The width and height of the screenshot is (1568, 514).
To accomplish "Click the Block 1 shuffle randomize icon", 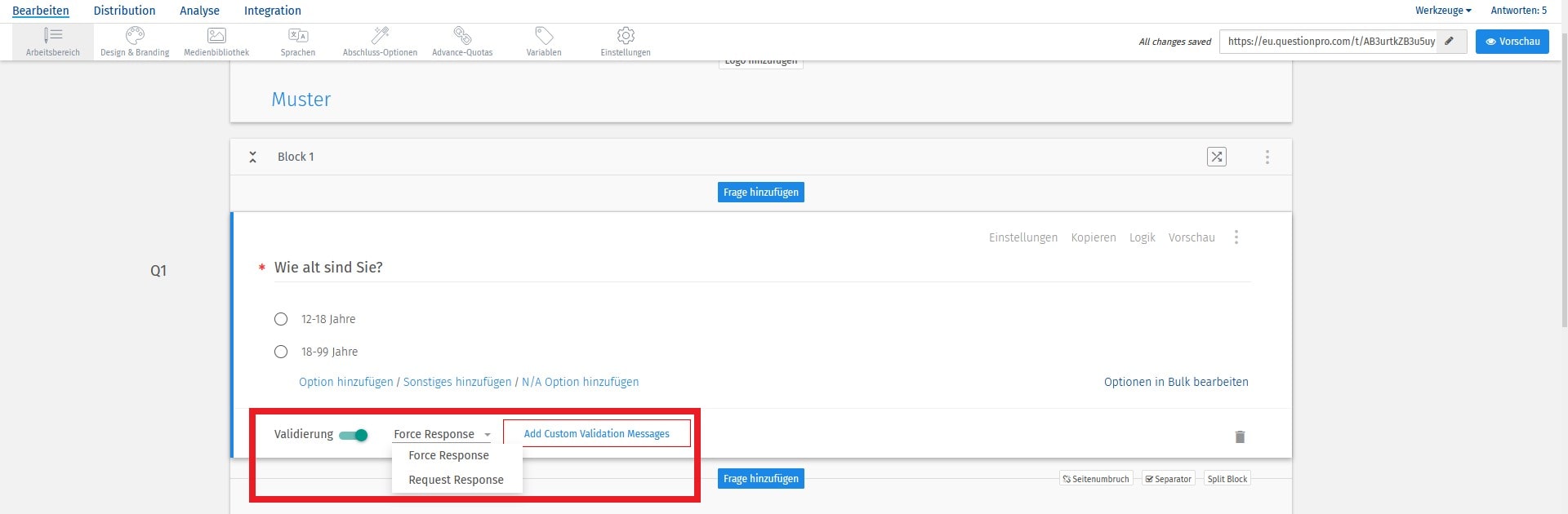I will click(1217, 157).
